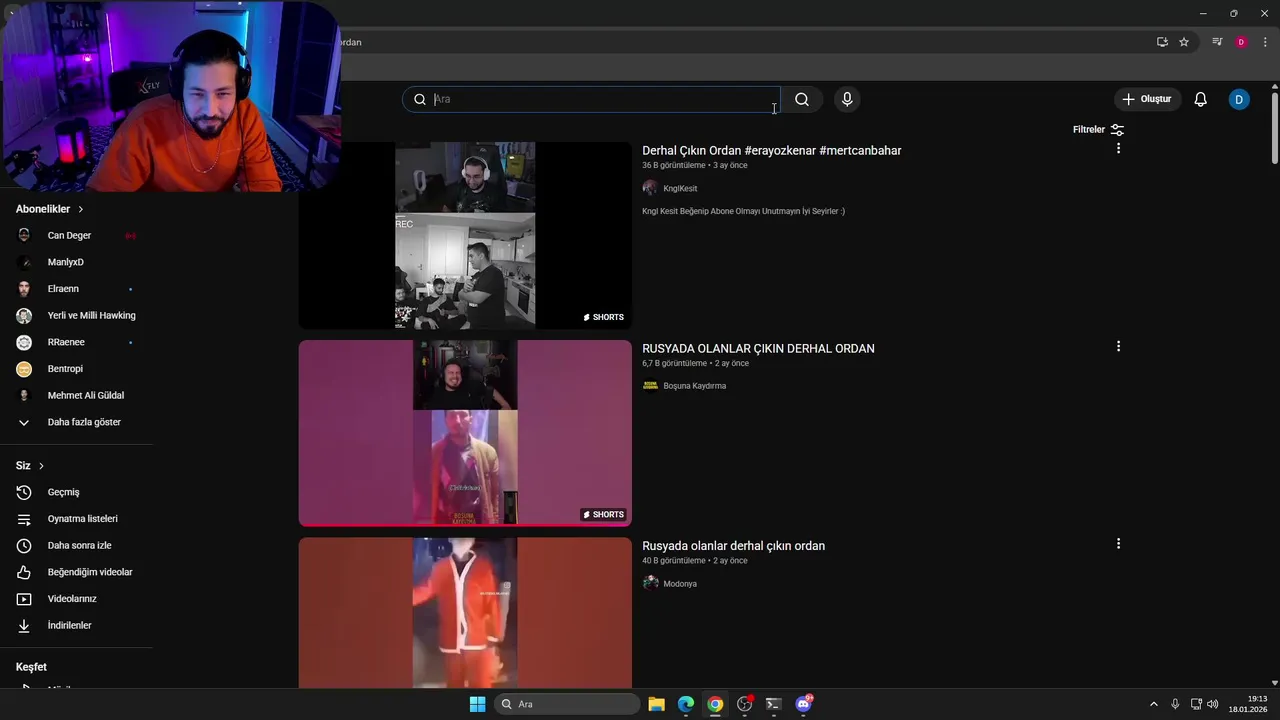
Task: Click the Keşfet section heading
Action: (x=31, y=667)
